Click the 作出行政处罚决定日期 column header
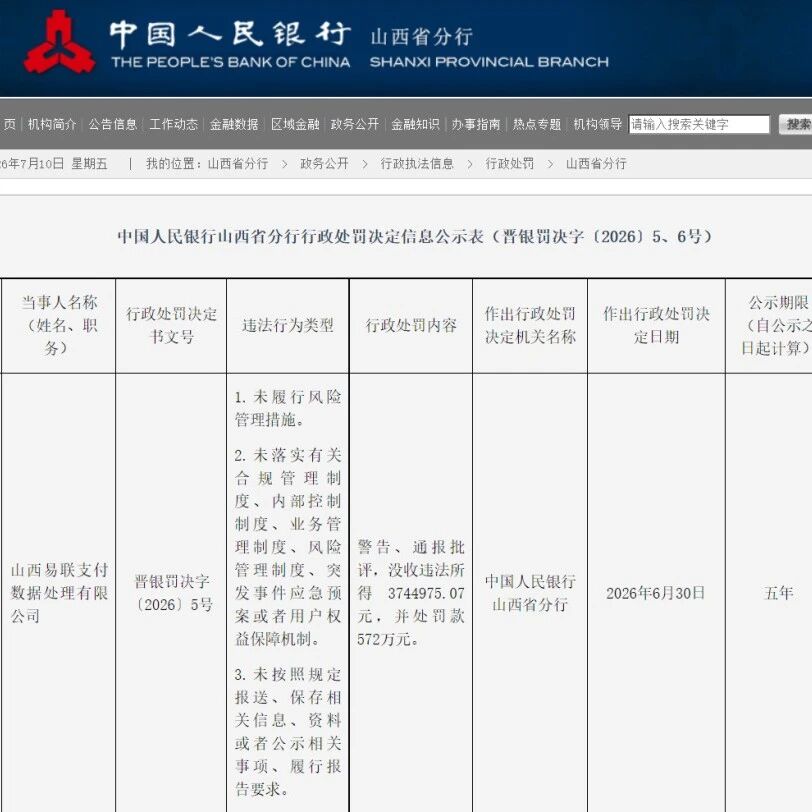 [x=657, y=325]
